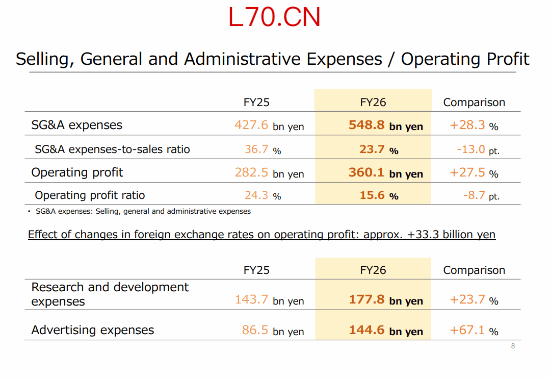The width and height of the screenshot is (550, 379).
Task: Click the 177.8 bn yen R&D value
Action: (x=386, y=300)
